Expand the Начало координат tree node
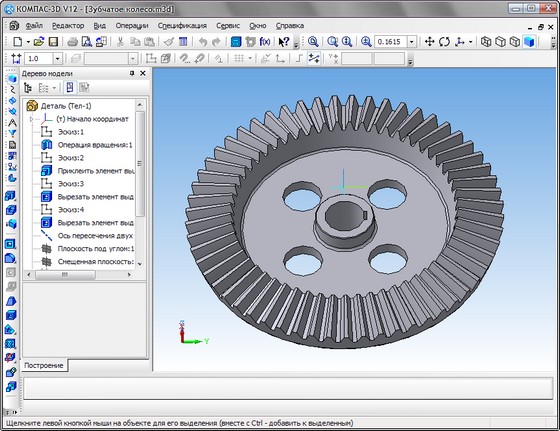The height and width of the screenshot is (431, 560). [31, 119]
